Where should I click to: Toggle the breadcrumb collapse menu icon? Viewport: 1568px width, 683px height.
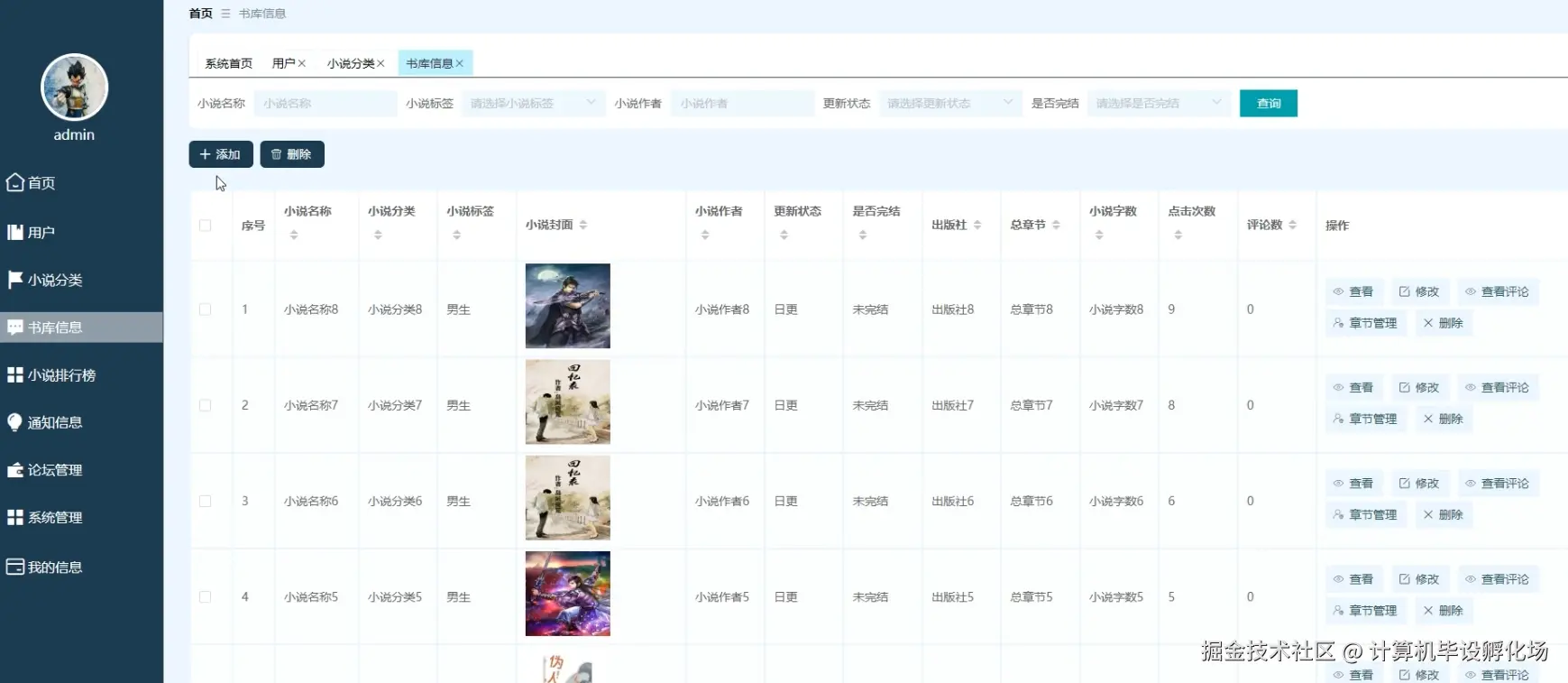225,14
